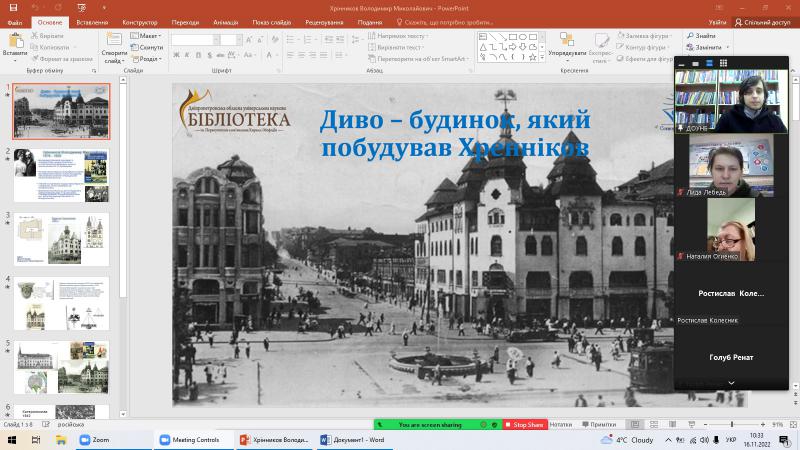Switch to Design (Конструктор) tab

tap(140, 22)
